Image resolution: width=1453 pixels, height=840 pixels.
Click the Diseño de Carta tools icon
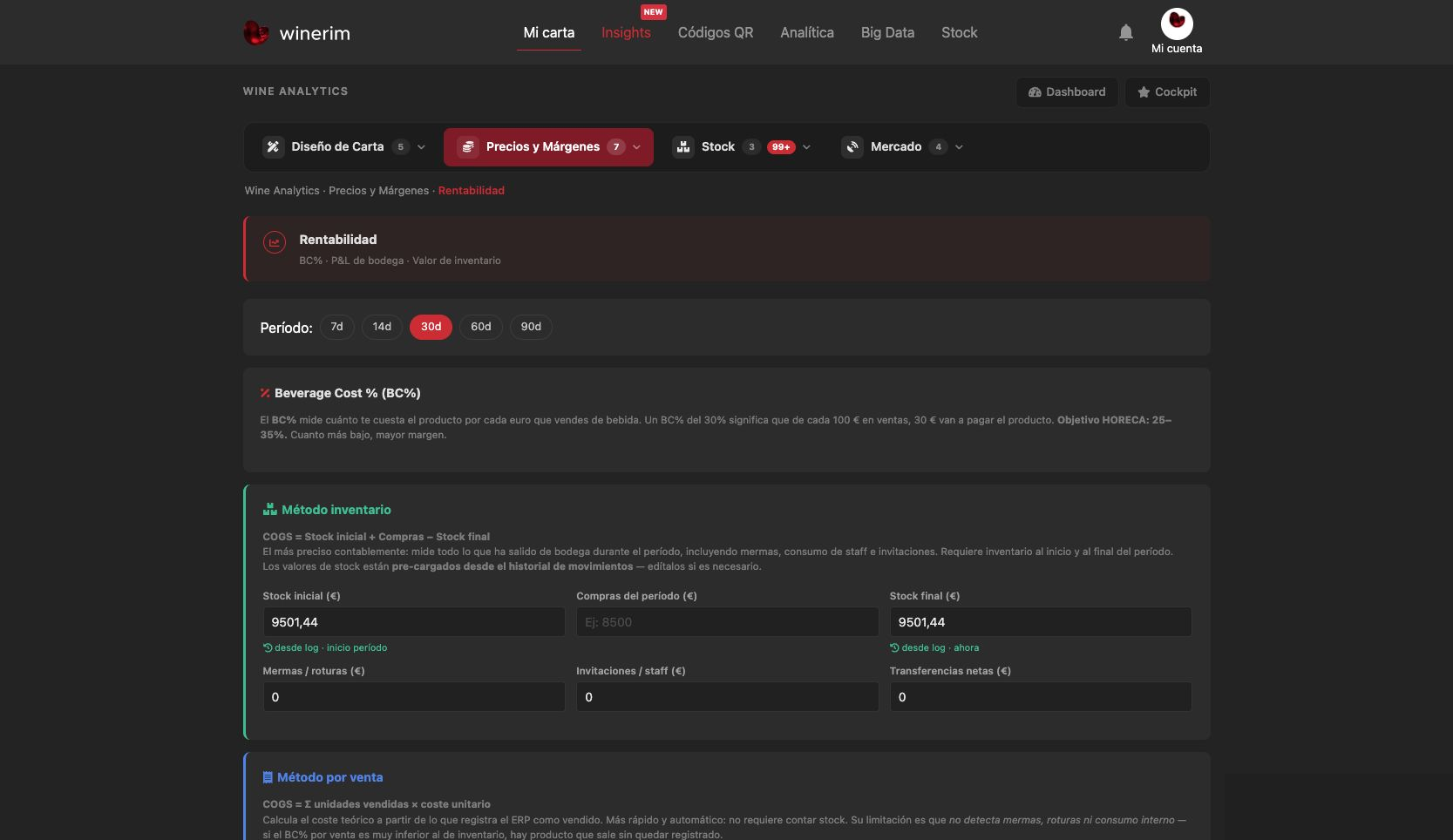pos(273,147)
